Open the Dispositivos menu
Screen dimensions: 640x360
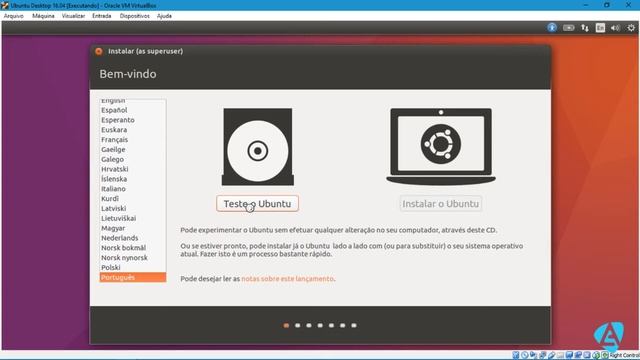(135, 16)
